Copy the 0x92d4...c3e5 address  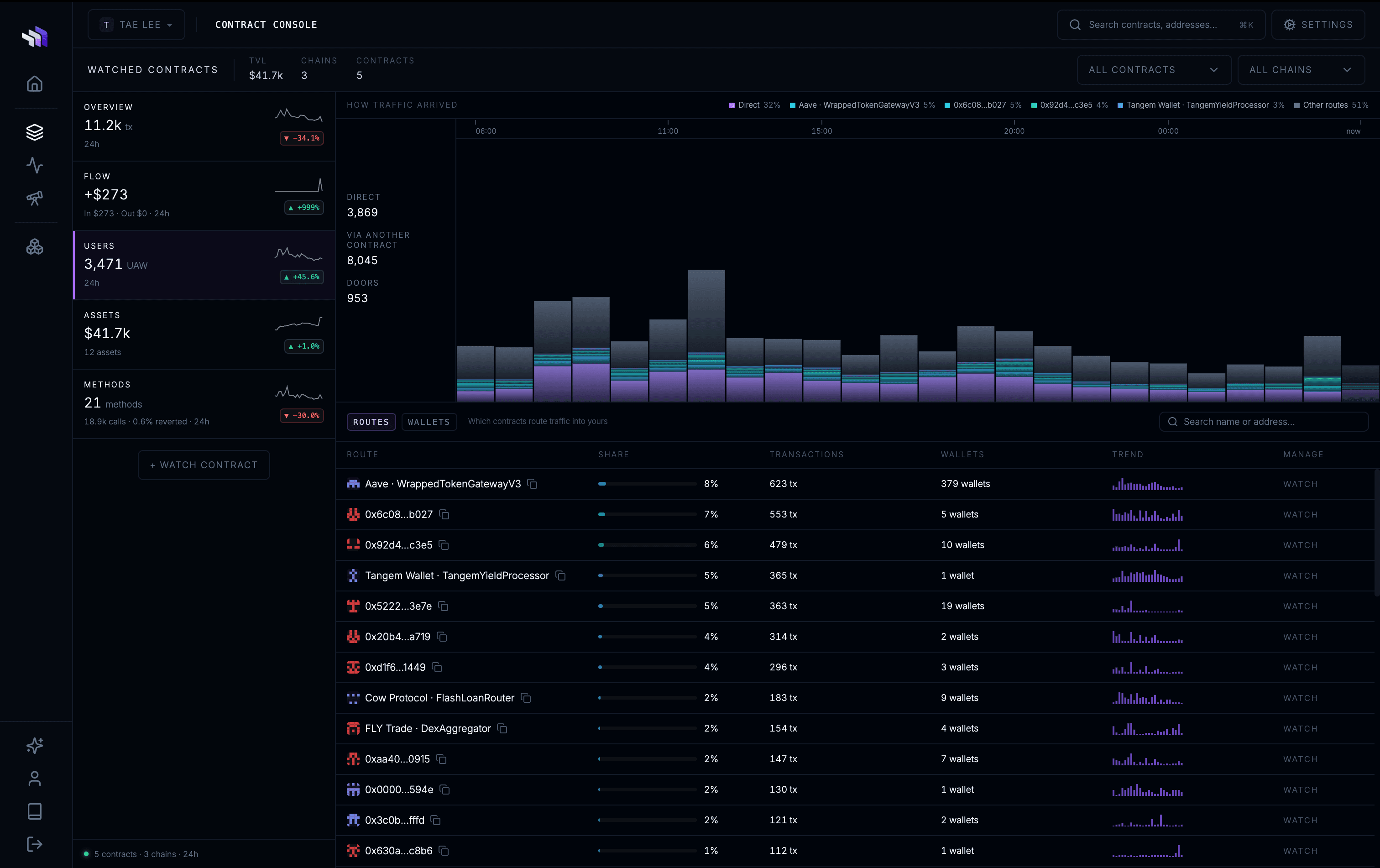coord(444,545)
